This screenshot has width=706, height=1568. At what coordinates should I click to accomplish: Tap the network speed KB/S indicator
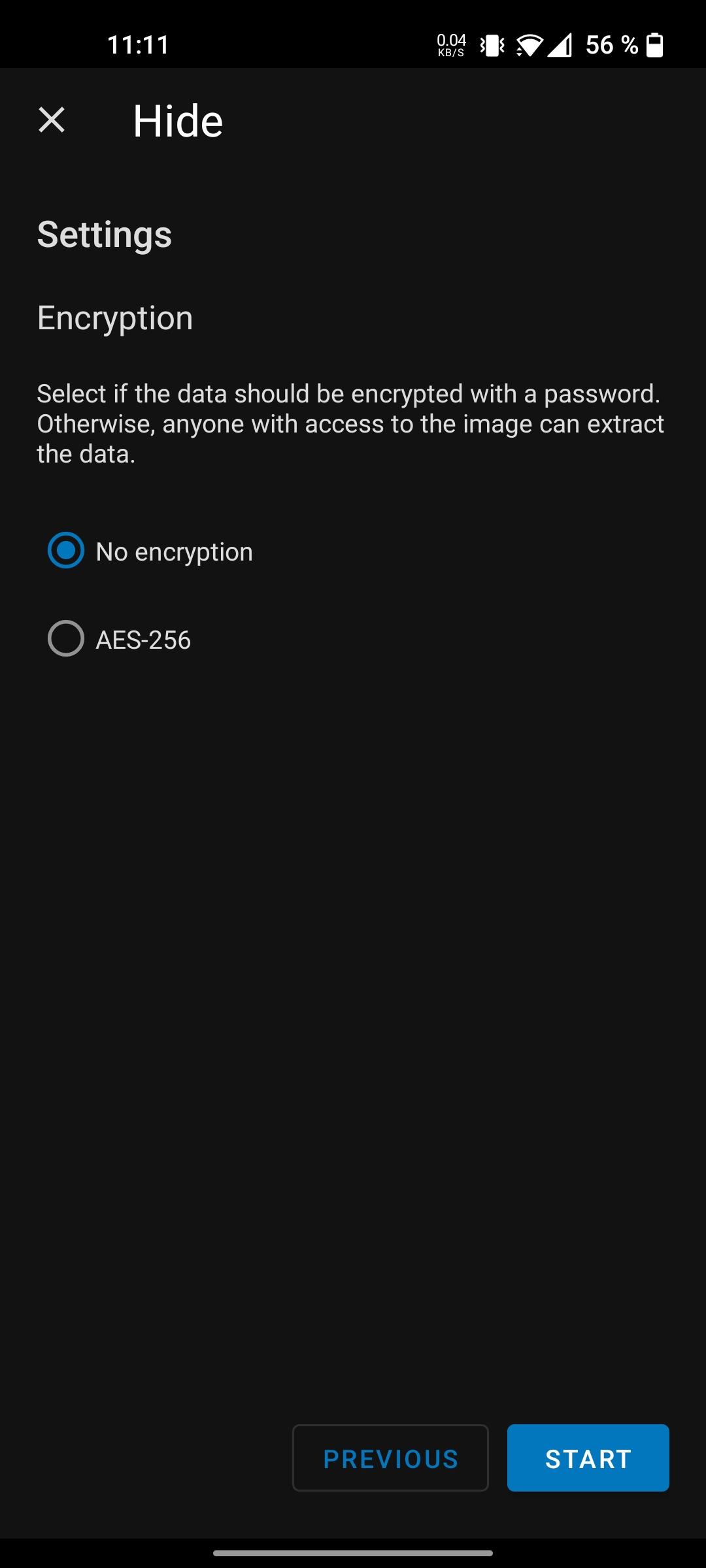point(451,46)
